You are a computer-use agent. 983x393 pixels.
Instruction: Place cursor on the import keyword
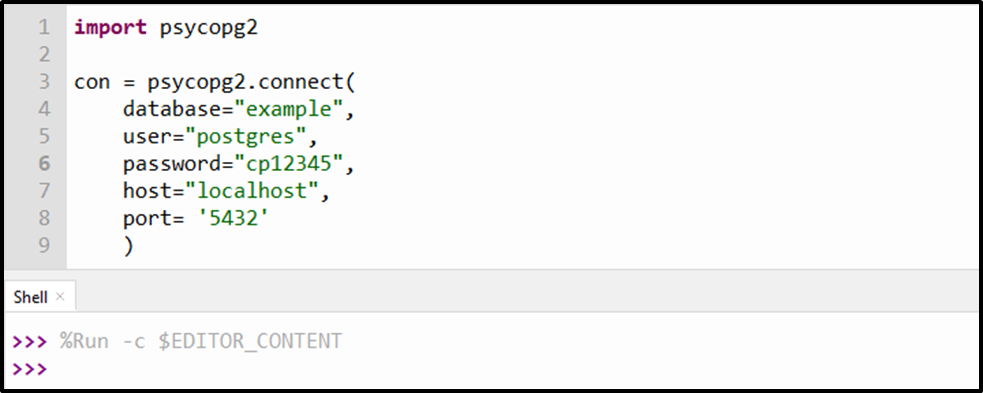click(110, 28)
